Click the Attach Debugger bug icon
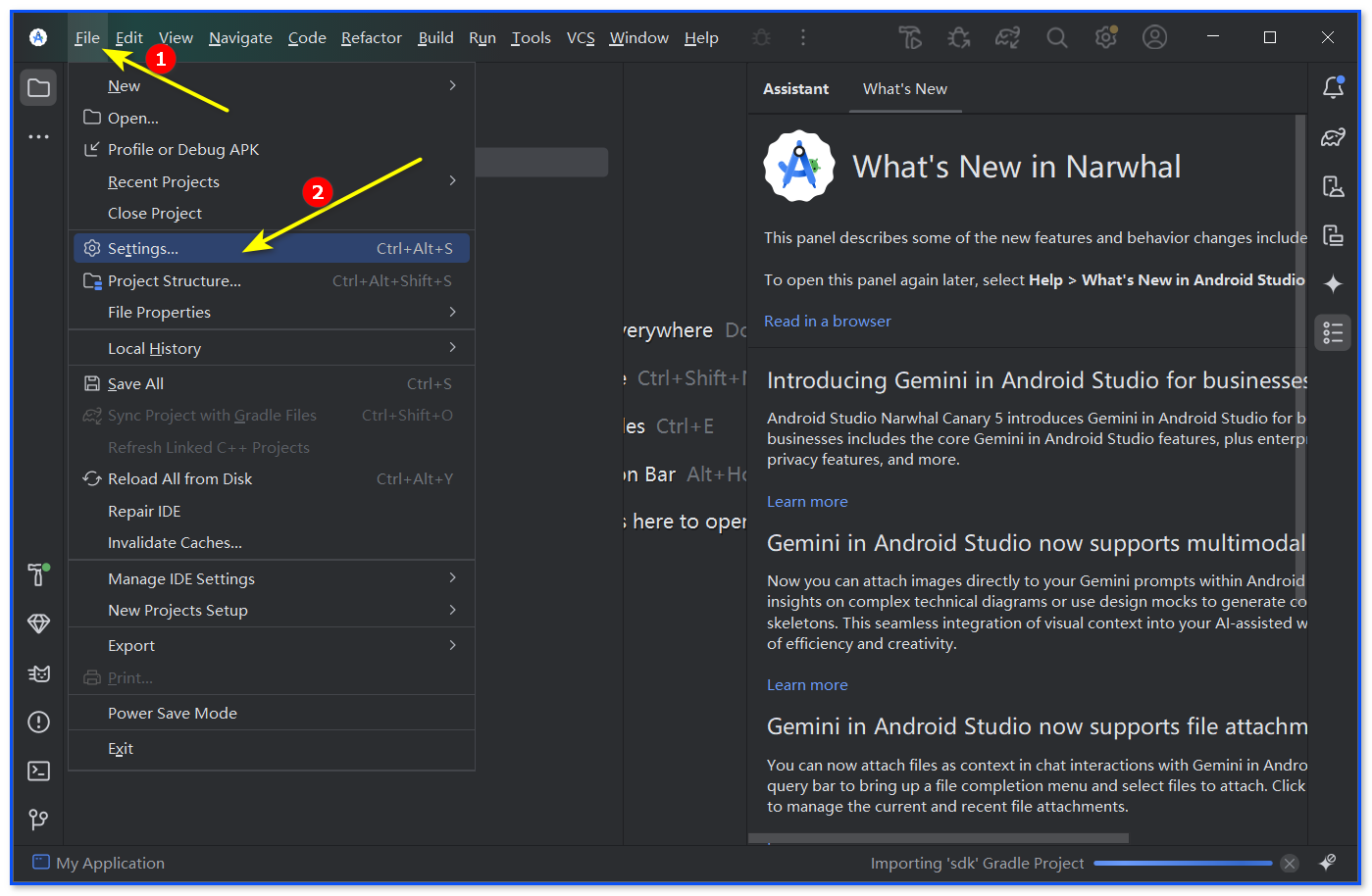This screenshot has width=1372, height=896. (x=959, y=37)
